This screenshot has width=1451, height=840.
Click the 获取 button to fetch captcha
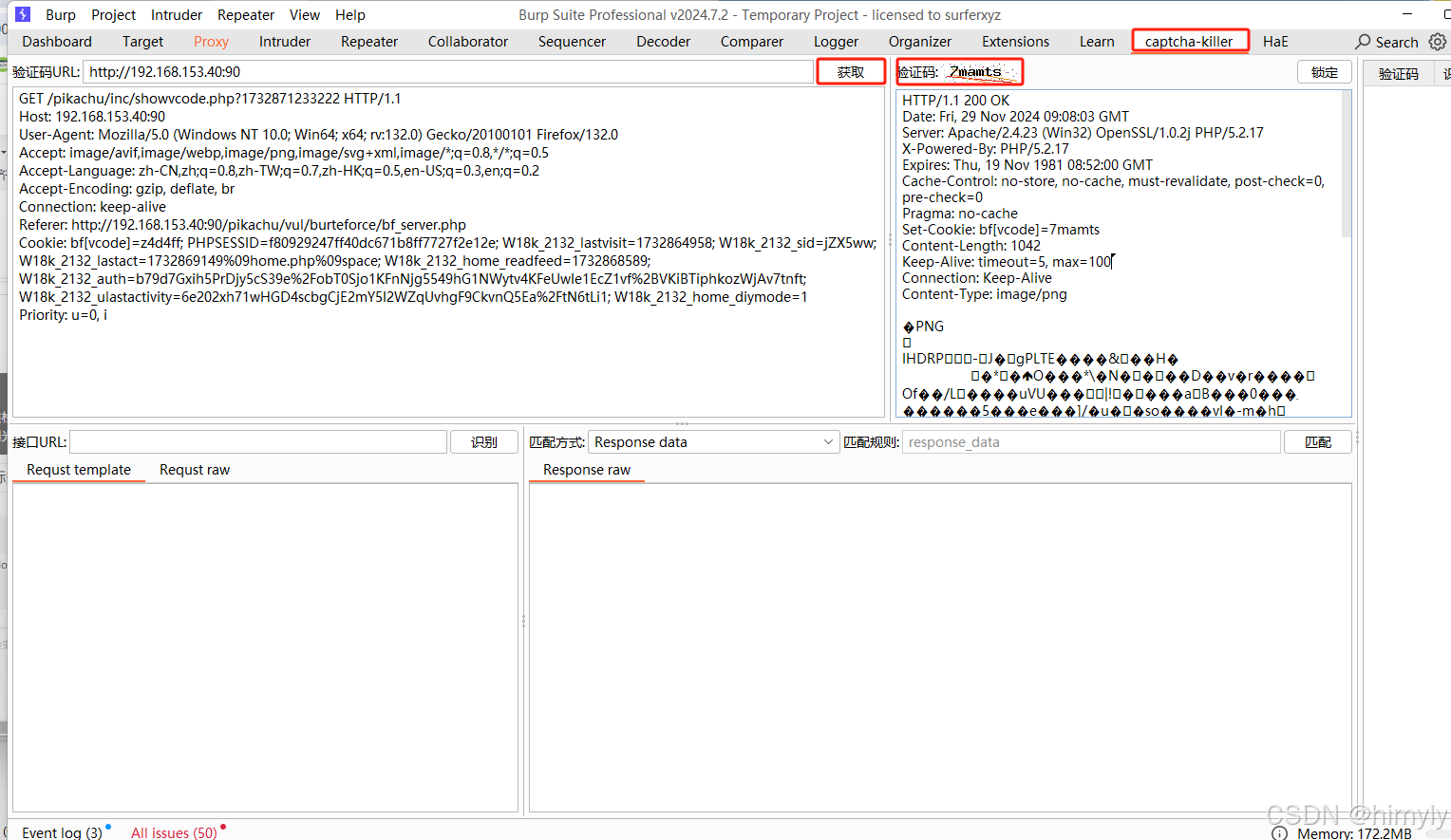coord(851,72)
